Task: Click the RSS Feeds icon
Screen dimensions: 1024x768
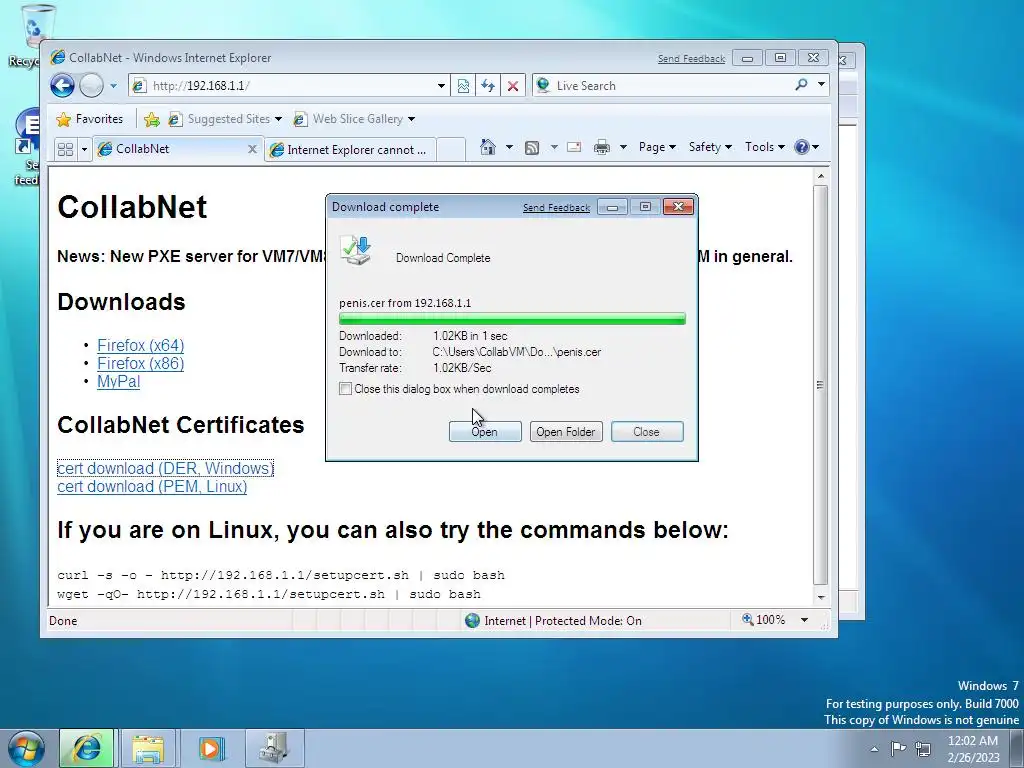Action: pyautogui.click(x=532, y=148)
